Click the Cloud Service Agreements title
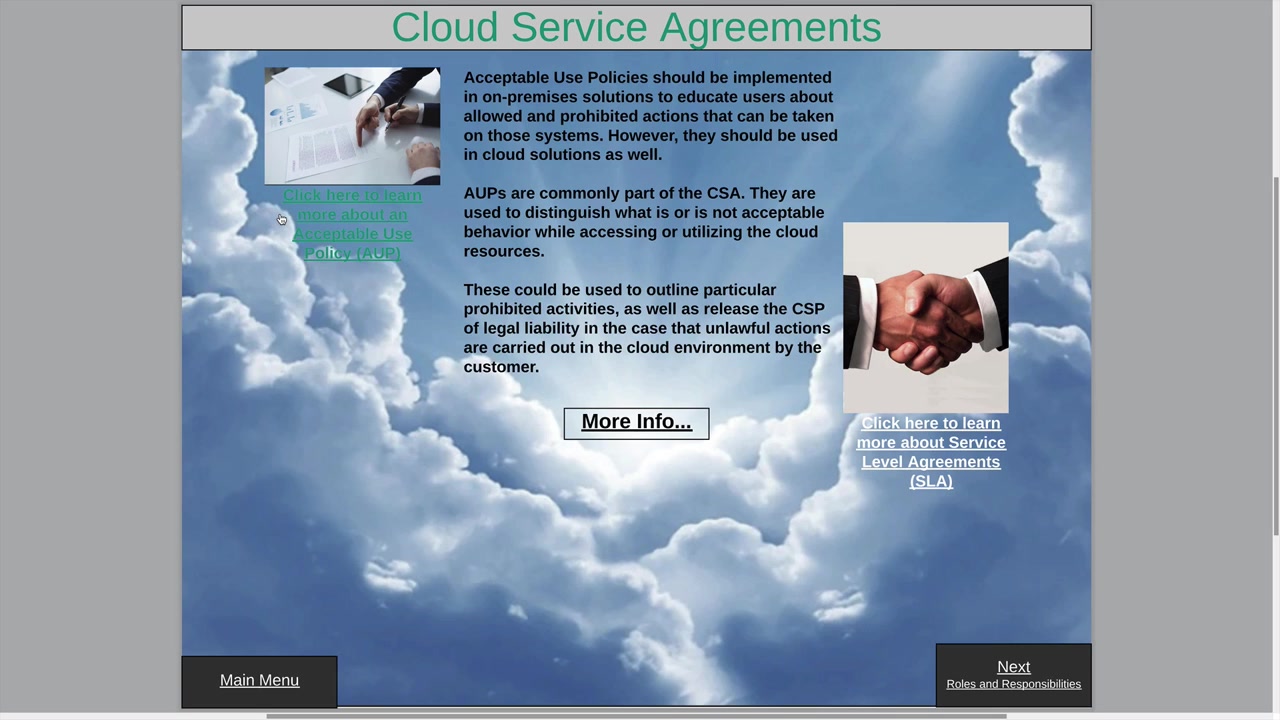 636,27
